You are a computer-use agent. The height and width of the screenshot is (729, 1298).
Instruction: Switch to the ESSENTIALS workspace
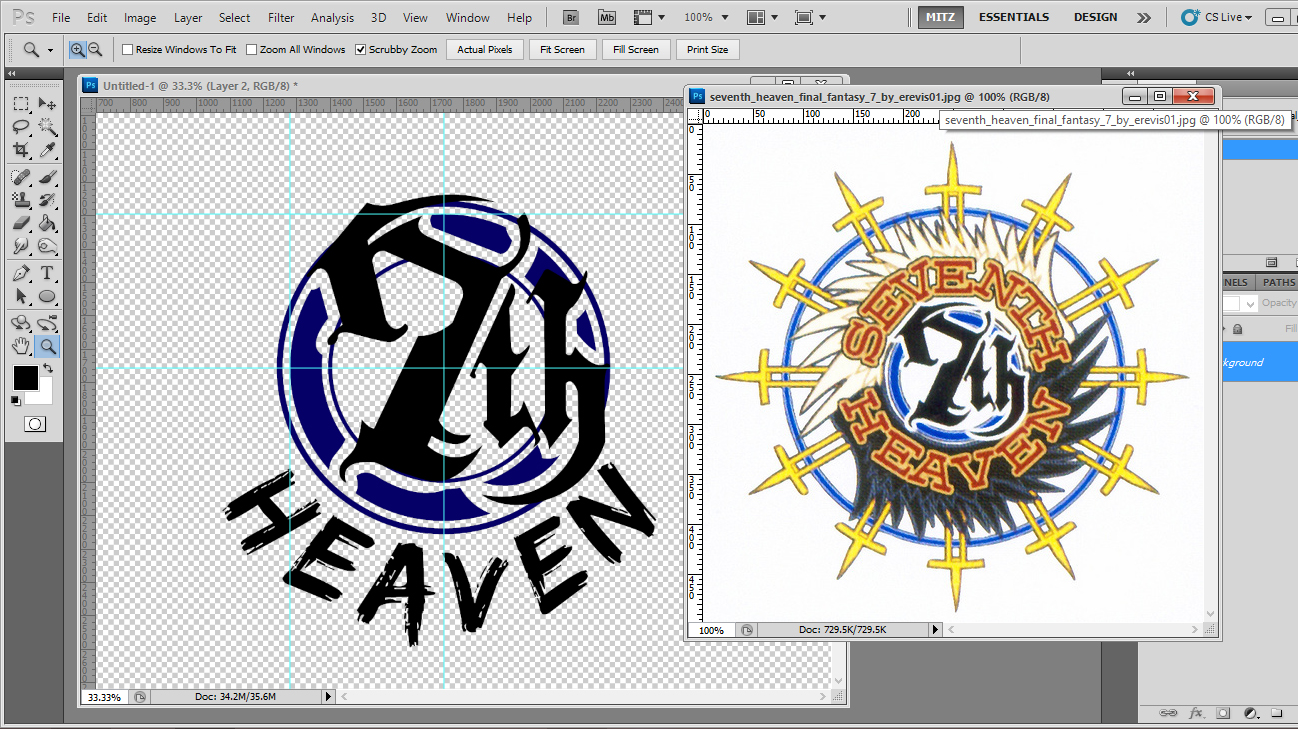click(1014, 17)
